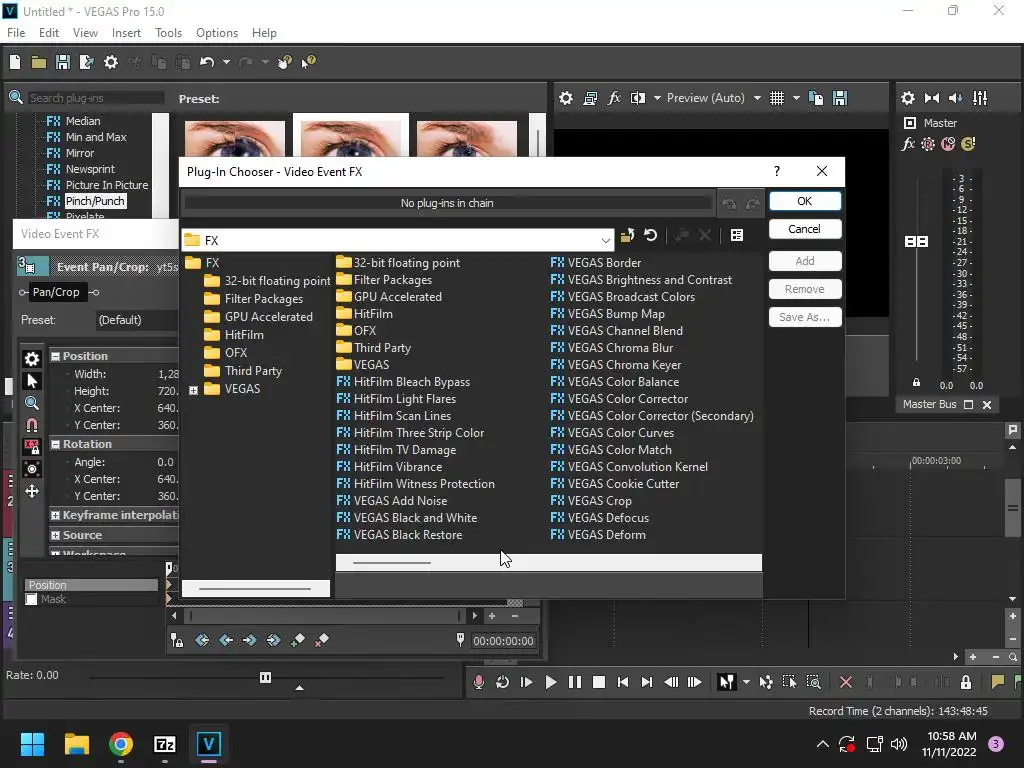Collapse the Position section in Pan/Crop
This screenshot has height=768, width=1024.
coord(56,357)
